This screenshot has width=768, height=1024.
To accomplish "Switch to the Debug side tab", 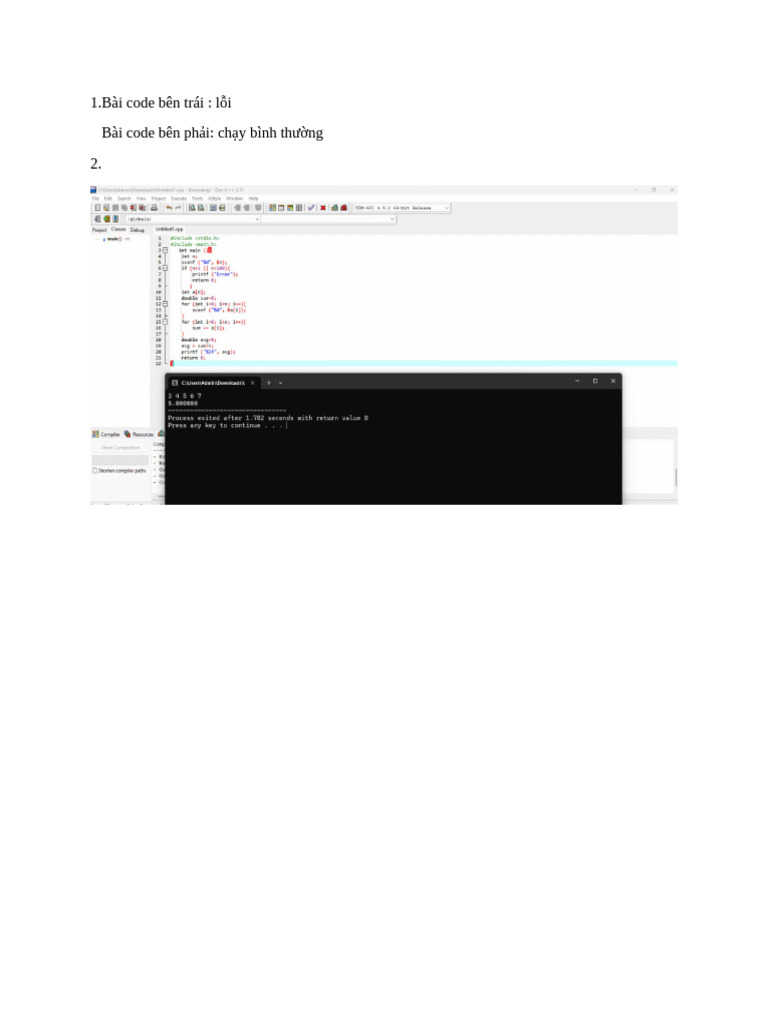I will pyautogui.click(x=137, y=230).
